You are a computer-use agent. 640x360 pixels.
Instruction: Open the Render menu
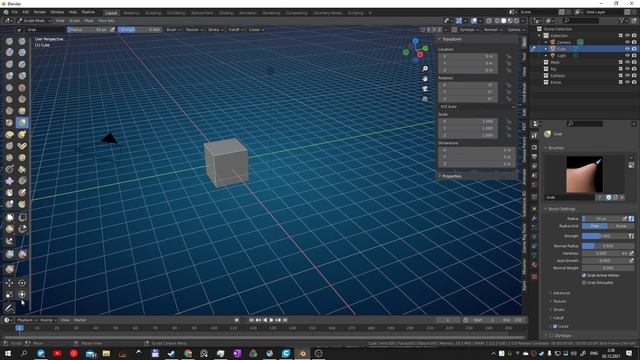click(40, 12)
